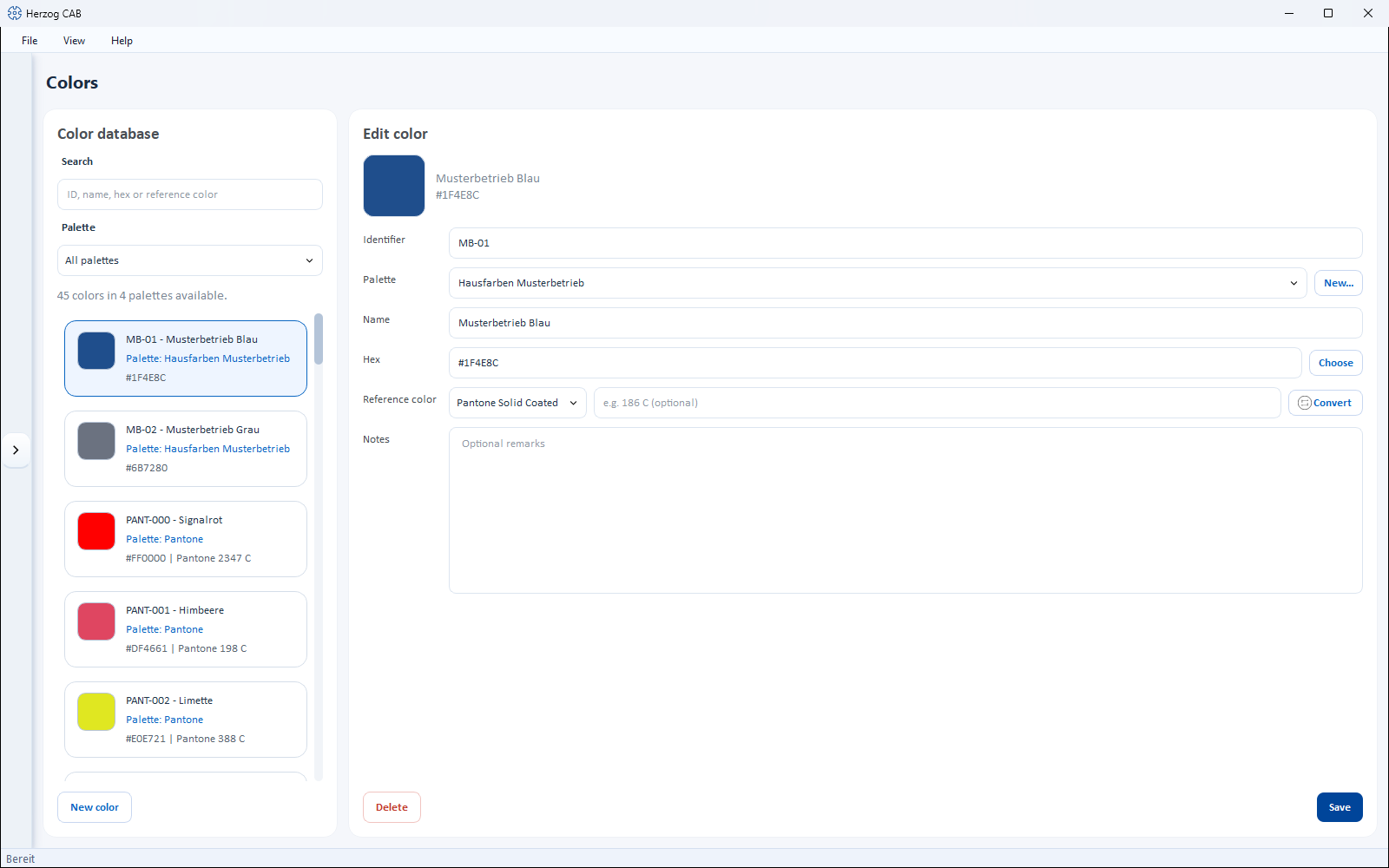1389x868 pixels.
Task: Click the Identifier field containing MB-01
Action: tap(905, 243)
